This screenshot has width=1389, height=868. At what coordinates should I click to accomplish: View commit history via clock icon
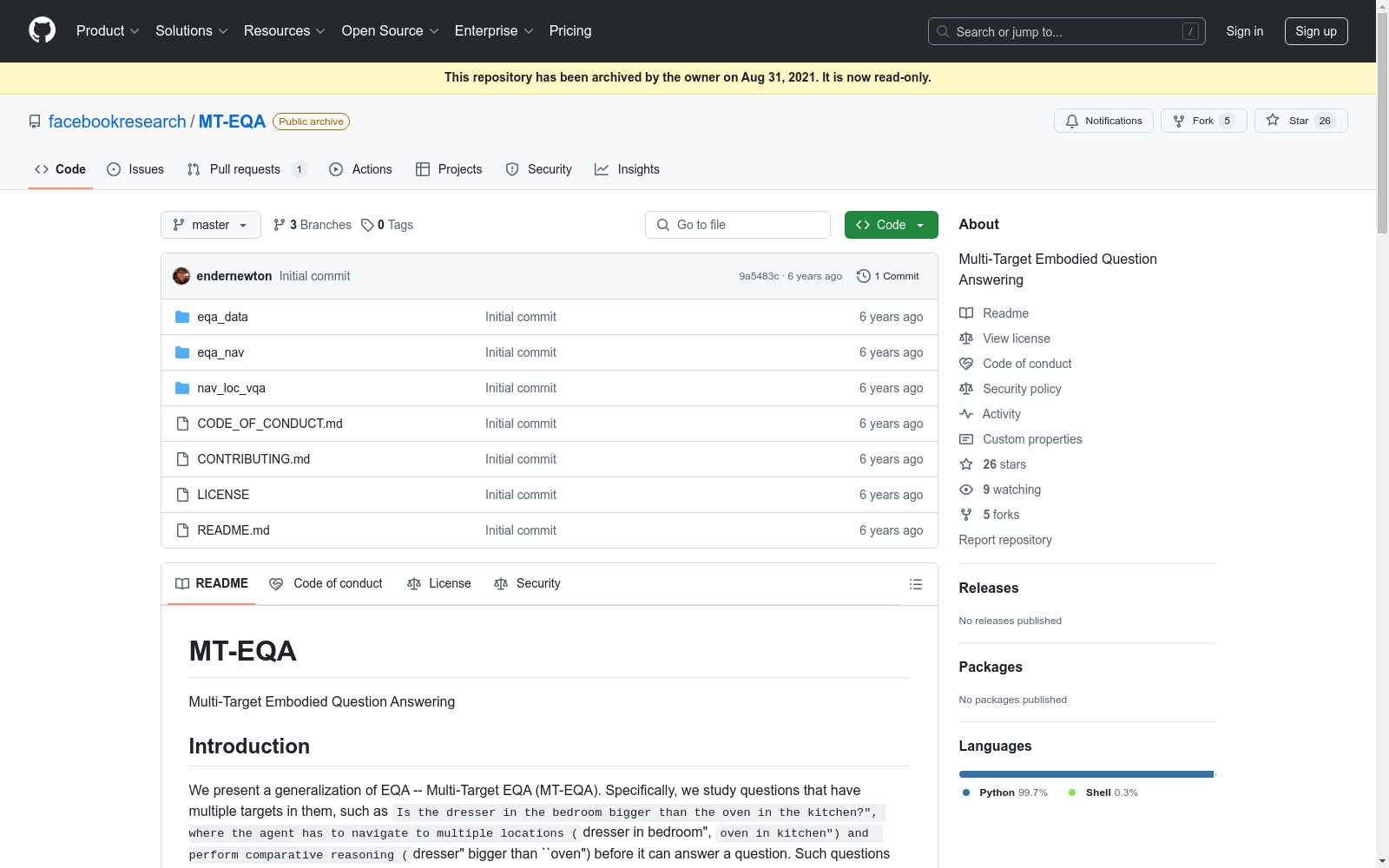tap(863, 276)
